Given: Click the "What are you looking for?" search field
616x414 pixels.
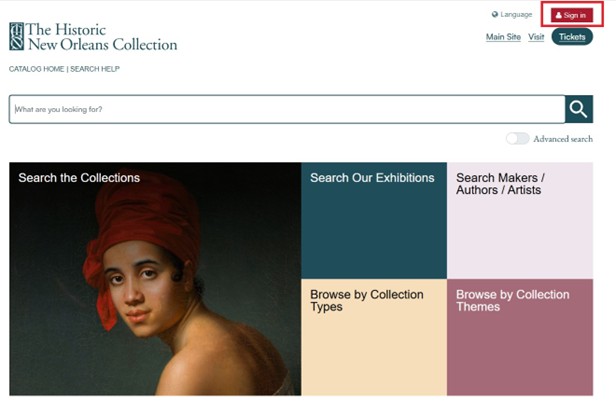Looking at the screenshot, I should coord(286,109).
